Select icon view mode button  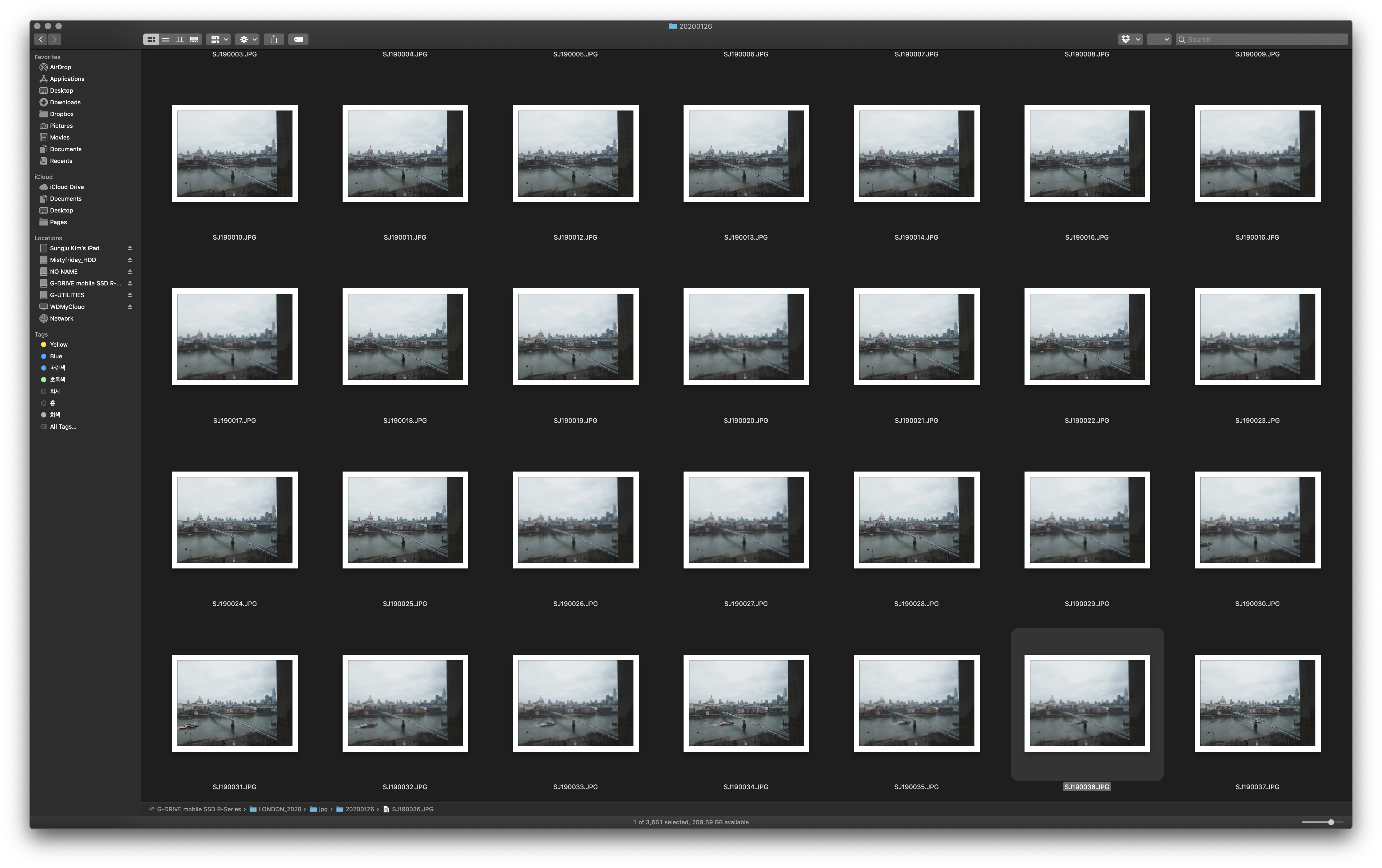coord(151,40)
